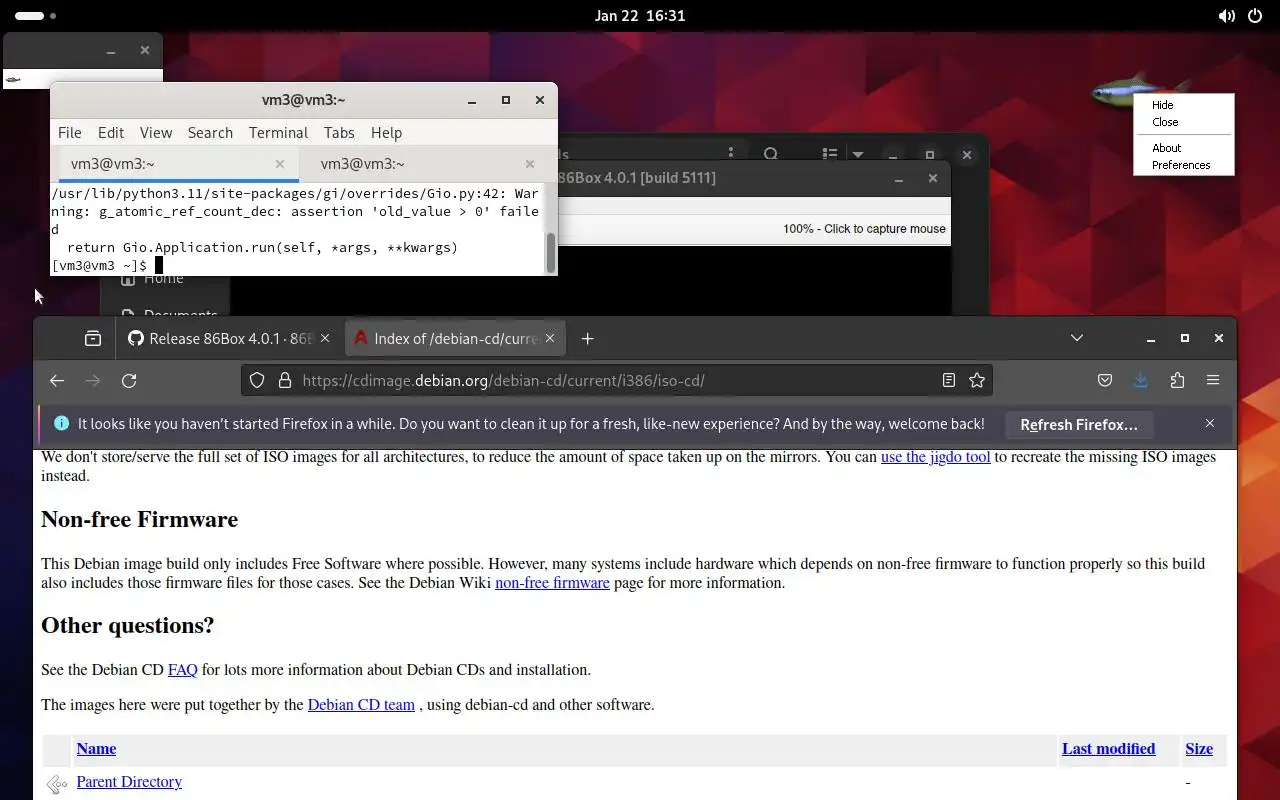Viewport: 1280px width, 800px height.
Task: Dismiss the Firefox refresh notification bar
Action: coord(1210,423)
